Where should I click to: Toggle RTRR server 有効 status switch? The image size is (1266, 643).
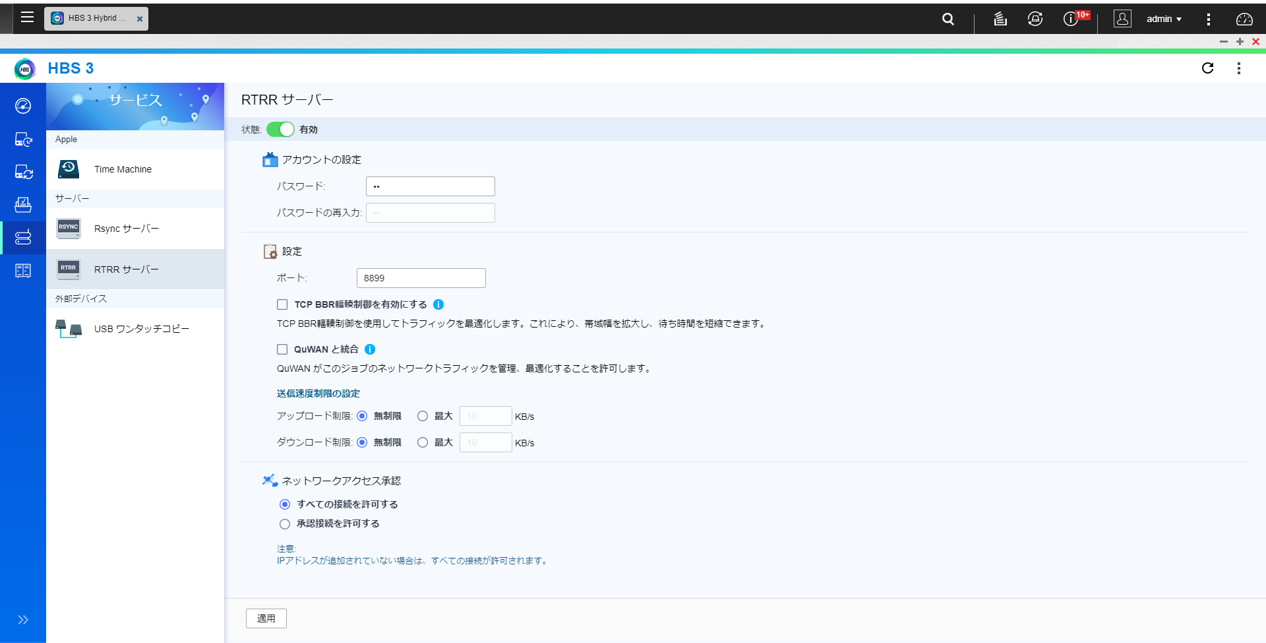click(x=280, y=129)
